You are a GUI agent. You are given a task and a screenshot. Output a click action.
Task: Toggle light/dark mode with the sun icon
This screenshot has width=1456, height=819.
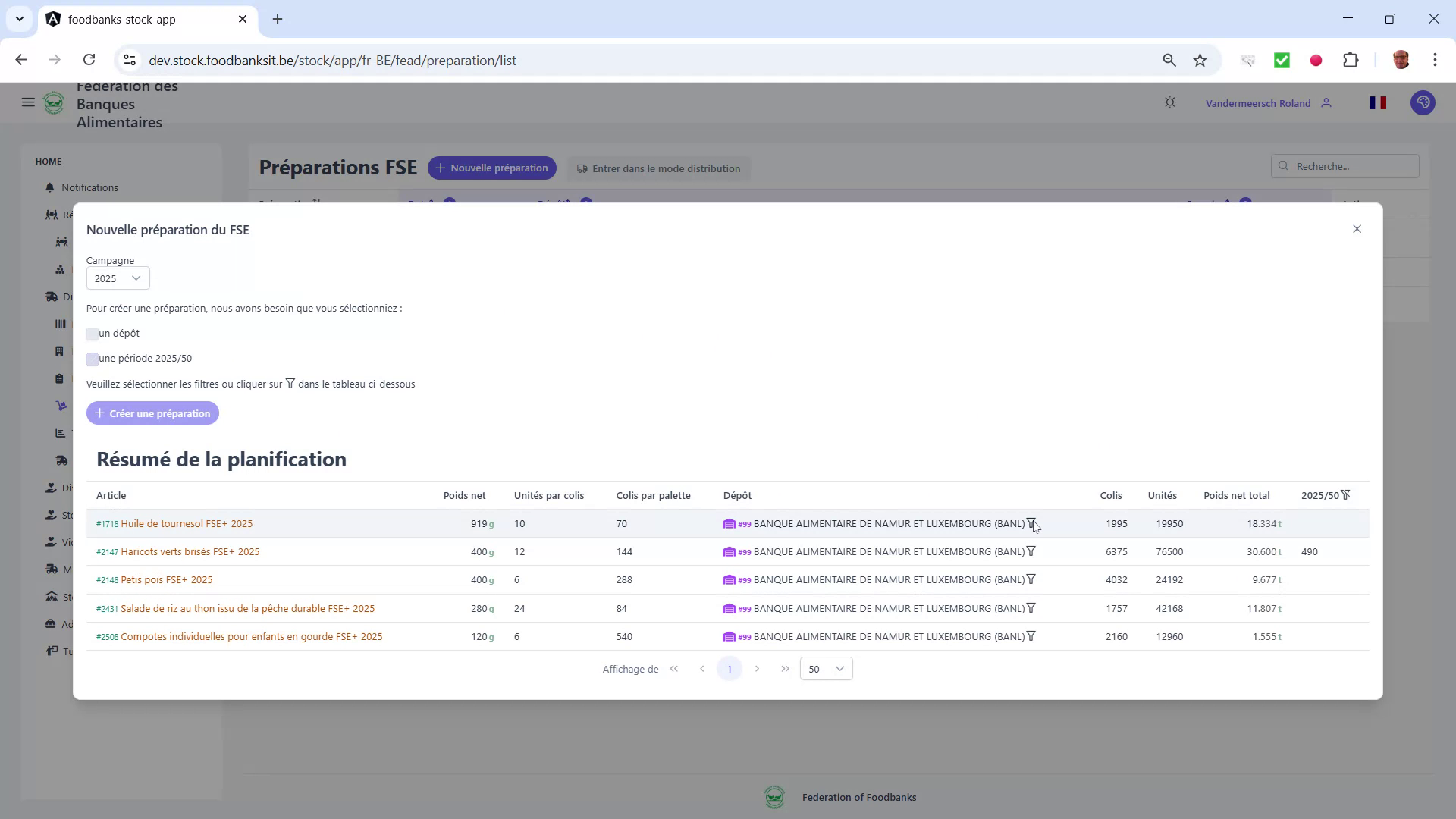[x=1170, y=102]
